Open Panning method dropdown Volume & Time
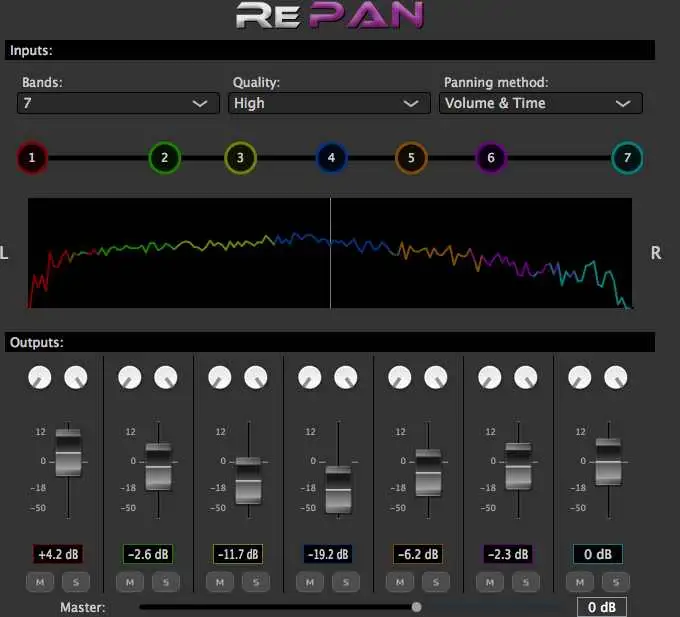Image resolution: width=680 pixels, height=617 pixels. (541, 103)
